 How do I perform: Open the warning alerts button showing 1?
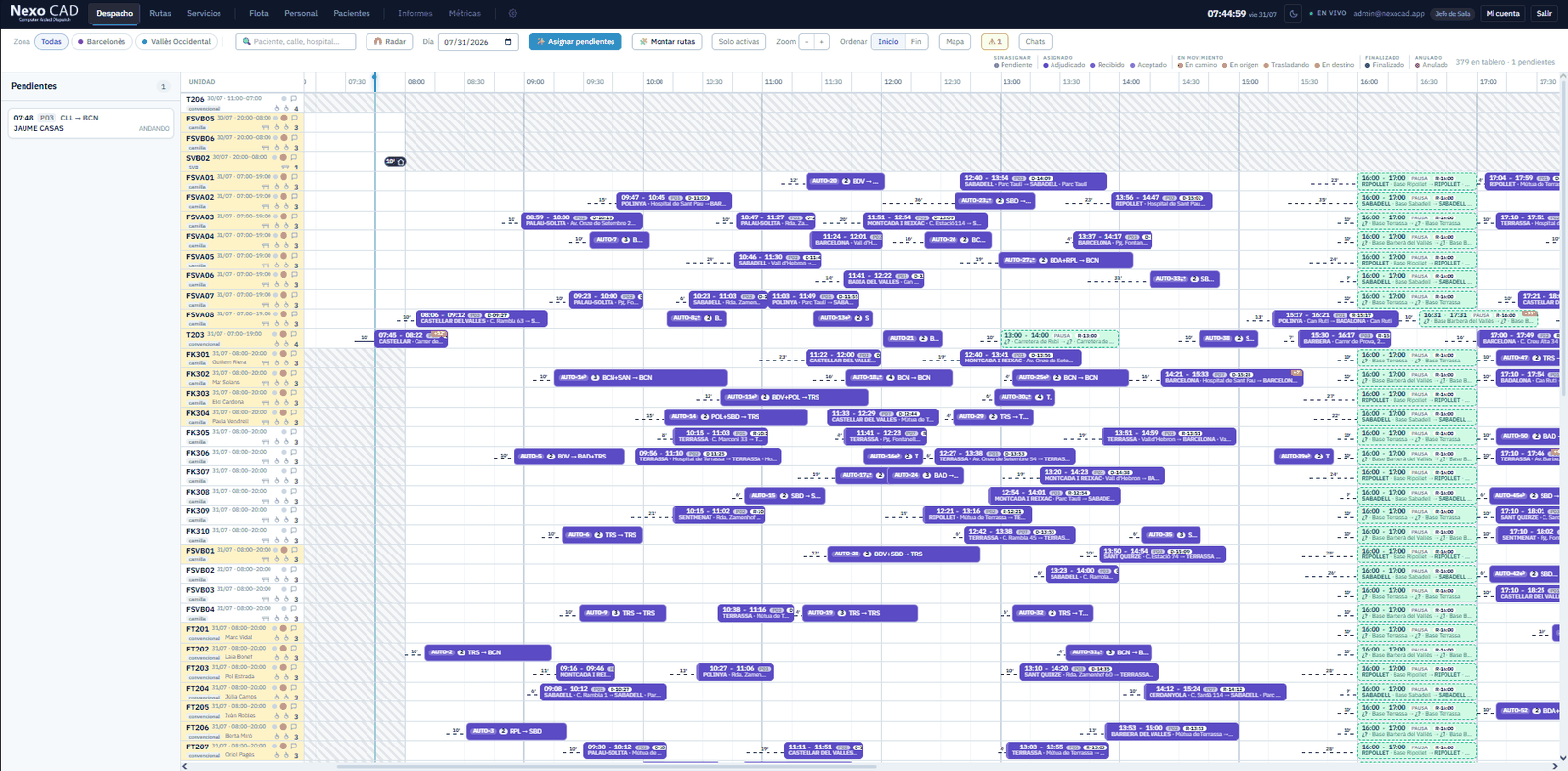pyautogui.click(x=995, y=42)
